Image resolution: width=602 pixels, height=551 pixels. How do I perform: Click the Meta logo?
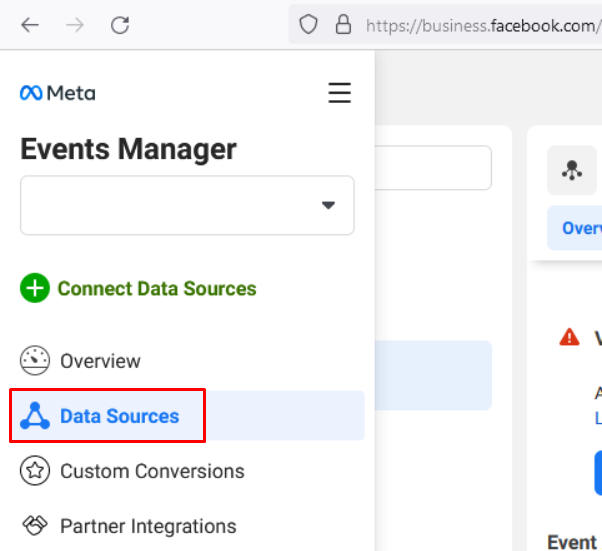pyautogui.click(x=57, y=93)
